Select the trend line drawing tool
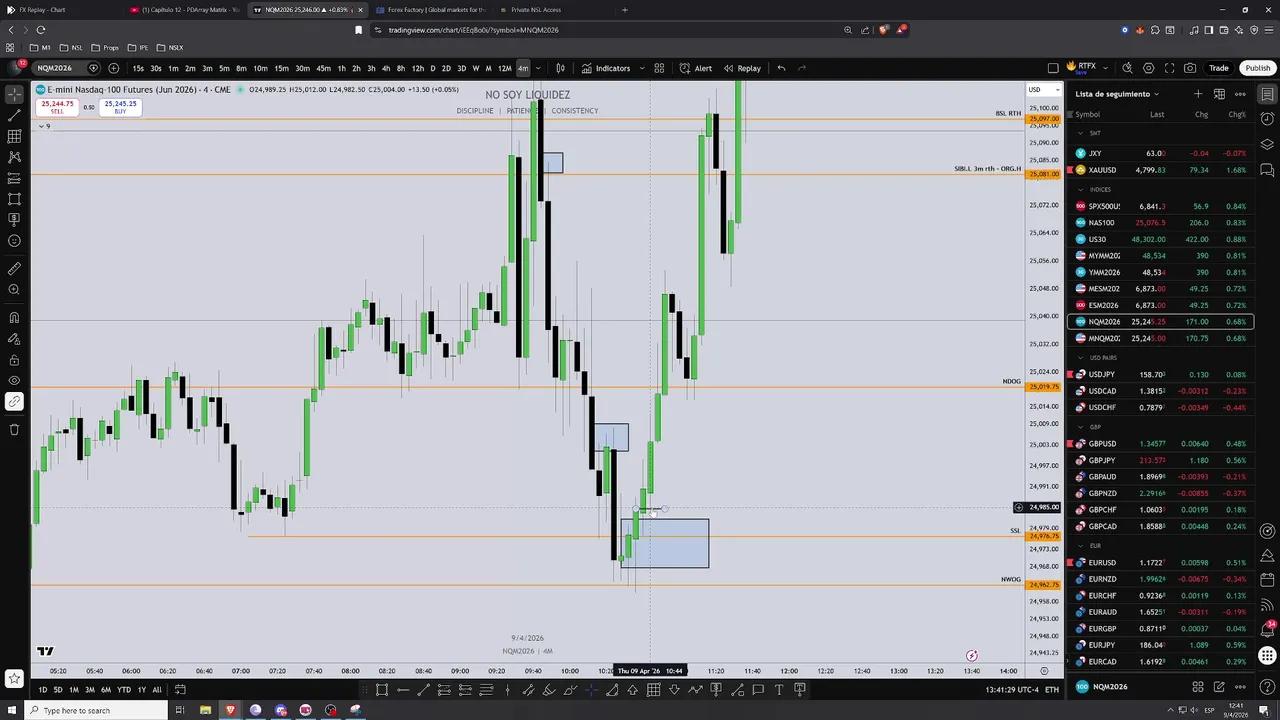 tap(14, 115)
